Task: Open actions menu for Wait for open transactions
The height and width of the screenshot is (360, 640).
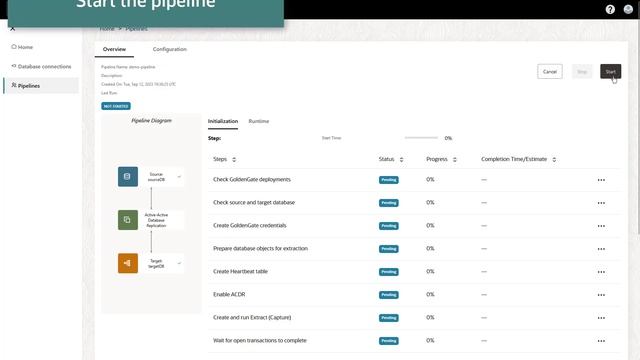Action: [601, 341]
